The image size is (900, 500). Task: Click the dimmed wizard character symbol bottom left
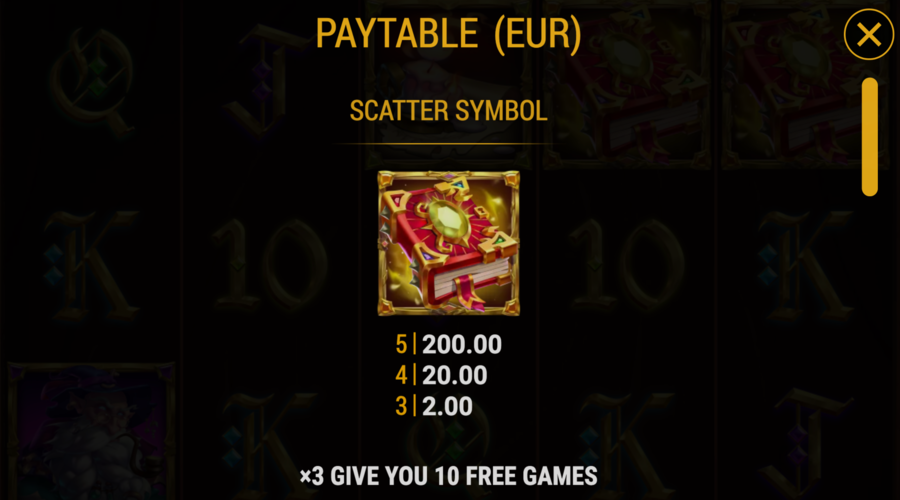point(92,431)
